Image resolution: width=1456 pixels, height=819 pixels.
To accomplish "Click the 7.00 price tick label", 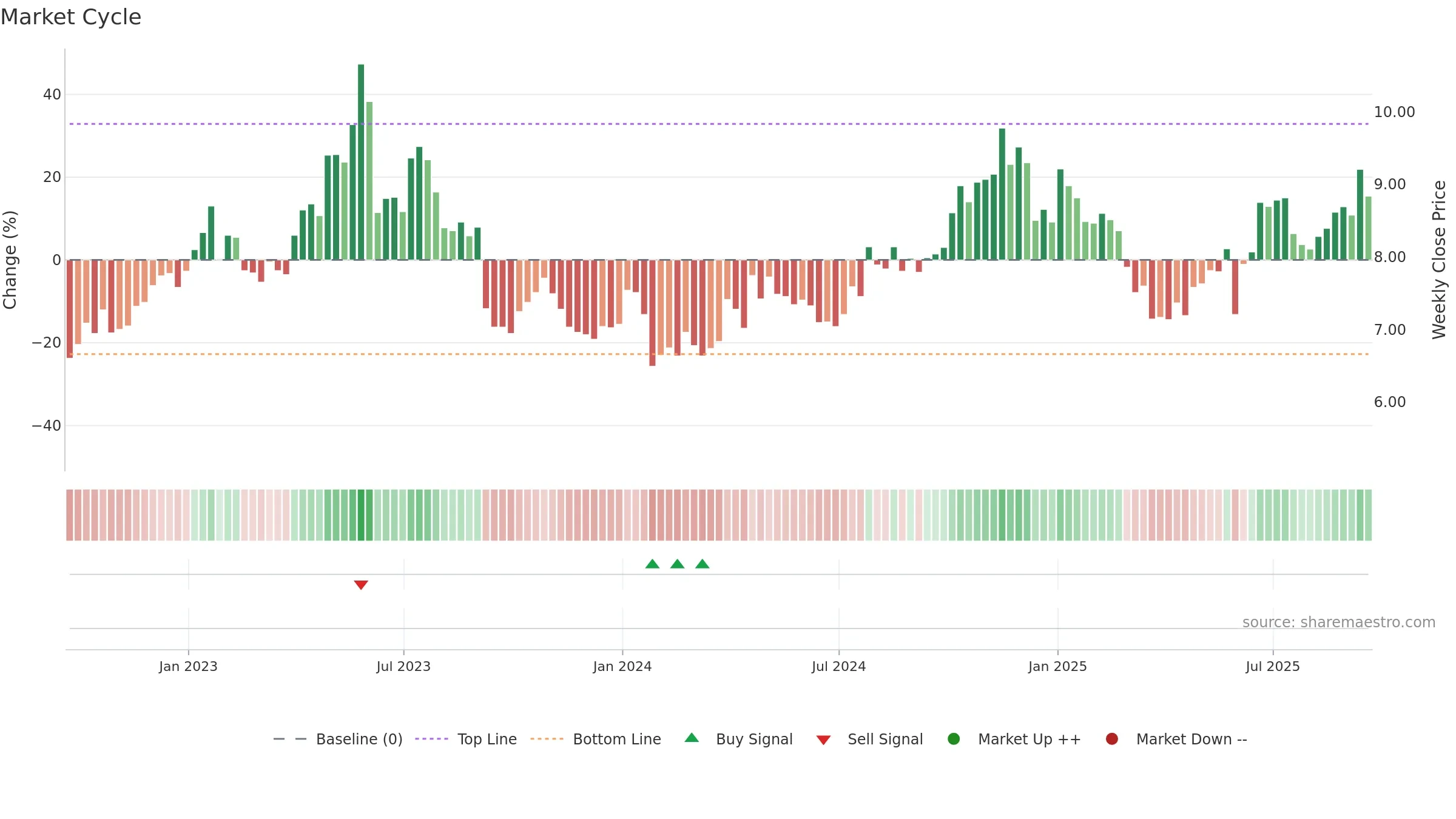I will tap(1390, 330).
